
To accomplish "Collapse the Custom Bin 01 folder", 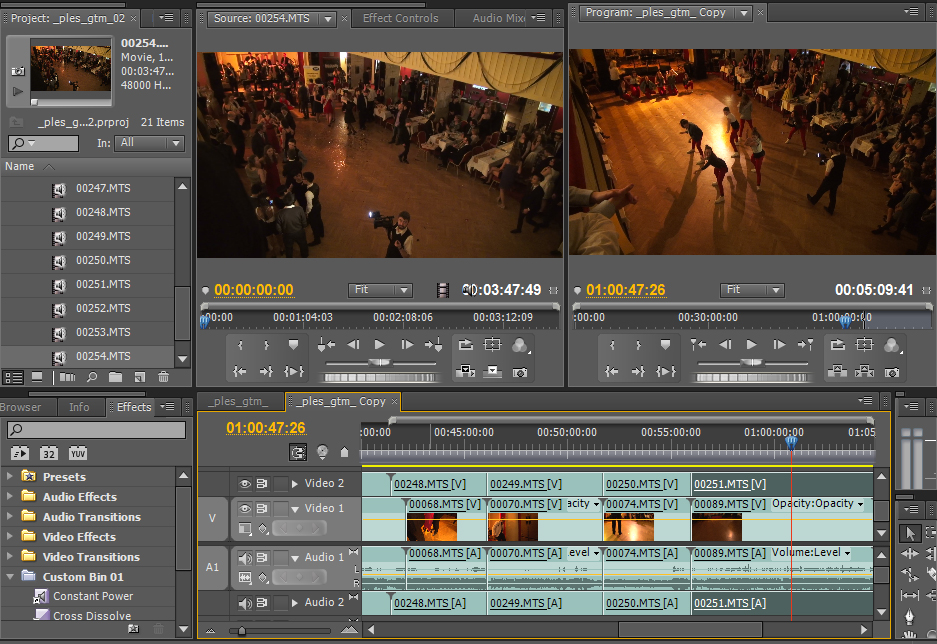I will tap(10, 576).
